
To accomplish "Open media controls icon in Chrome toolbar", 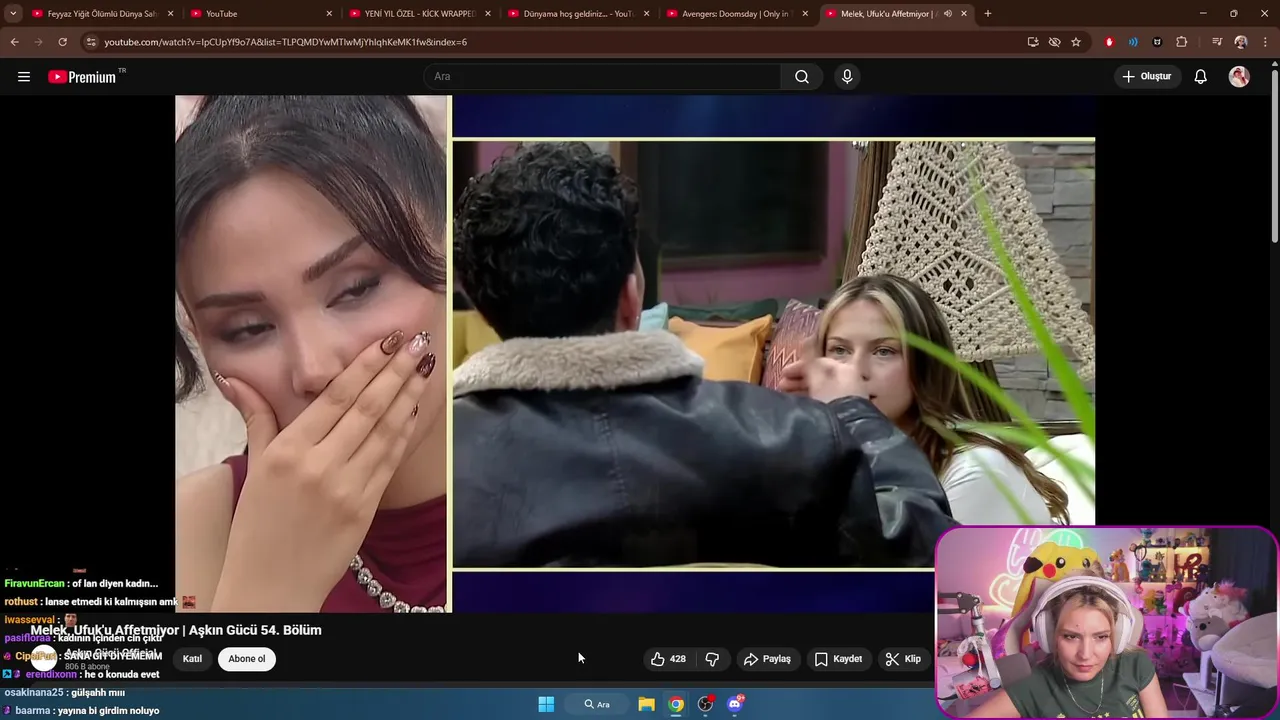I will 1217,42.
